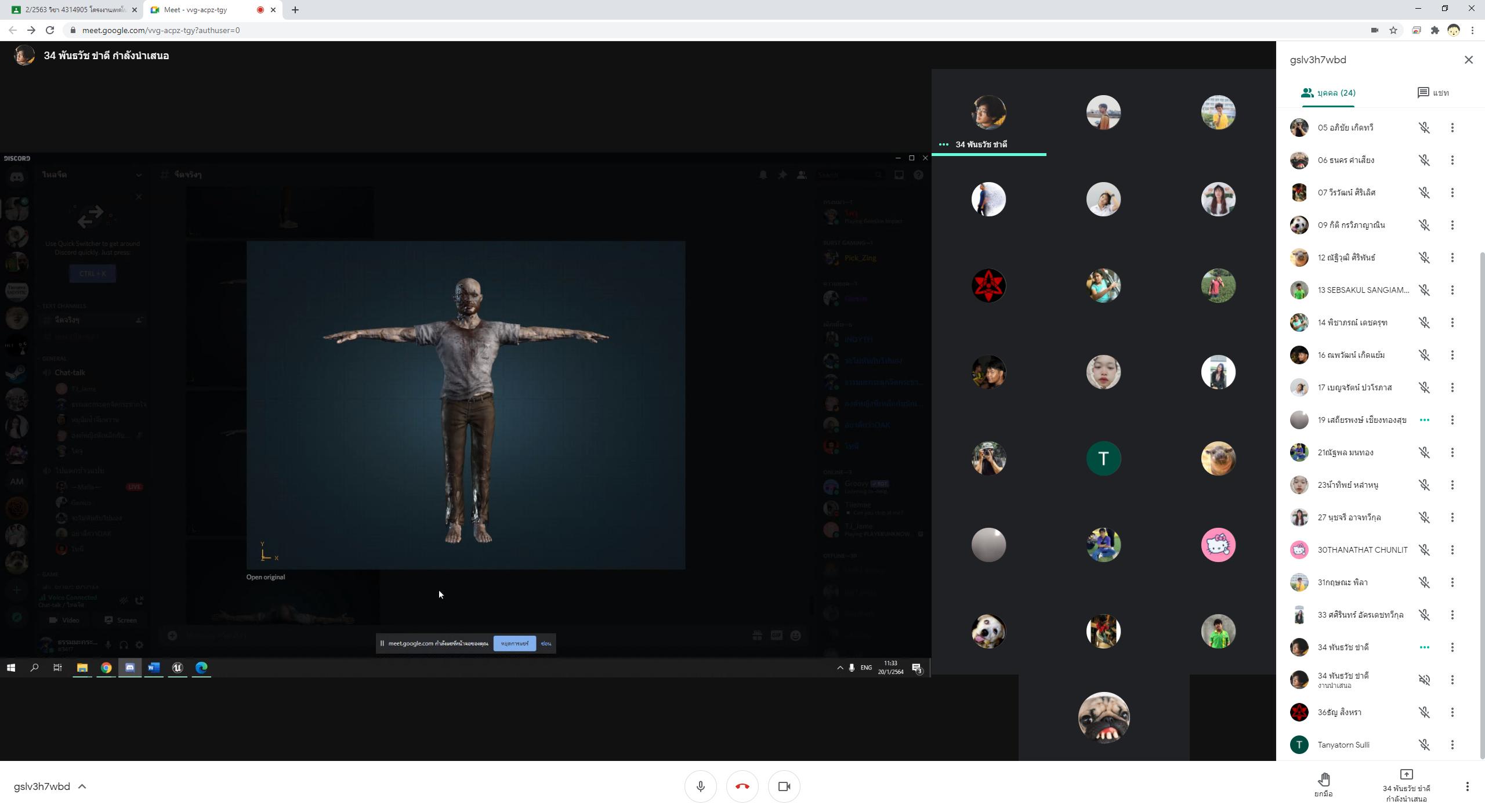Click the green T avatar tile

1103,458
